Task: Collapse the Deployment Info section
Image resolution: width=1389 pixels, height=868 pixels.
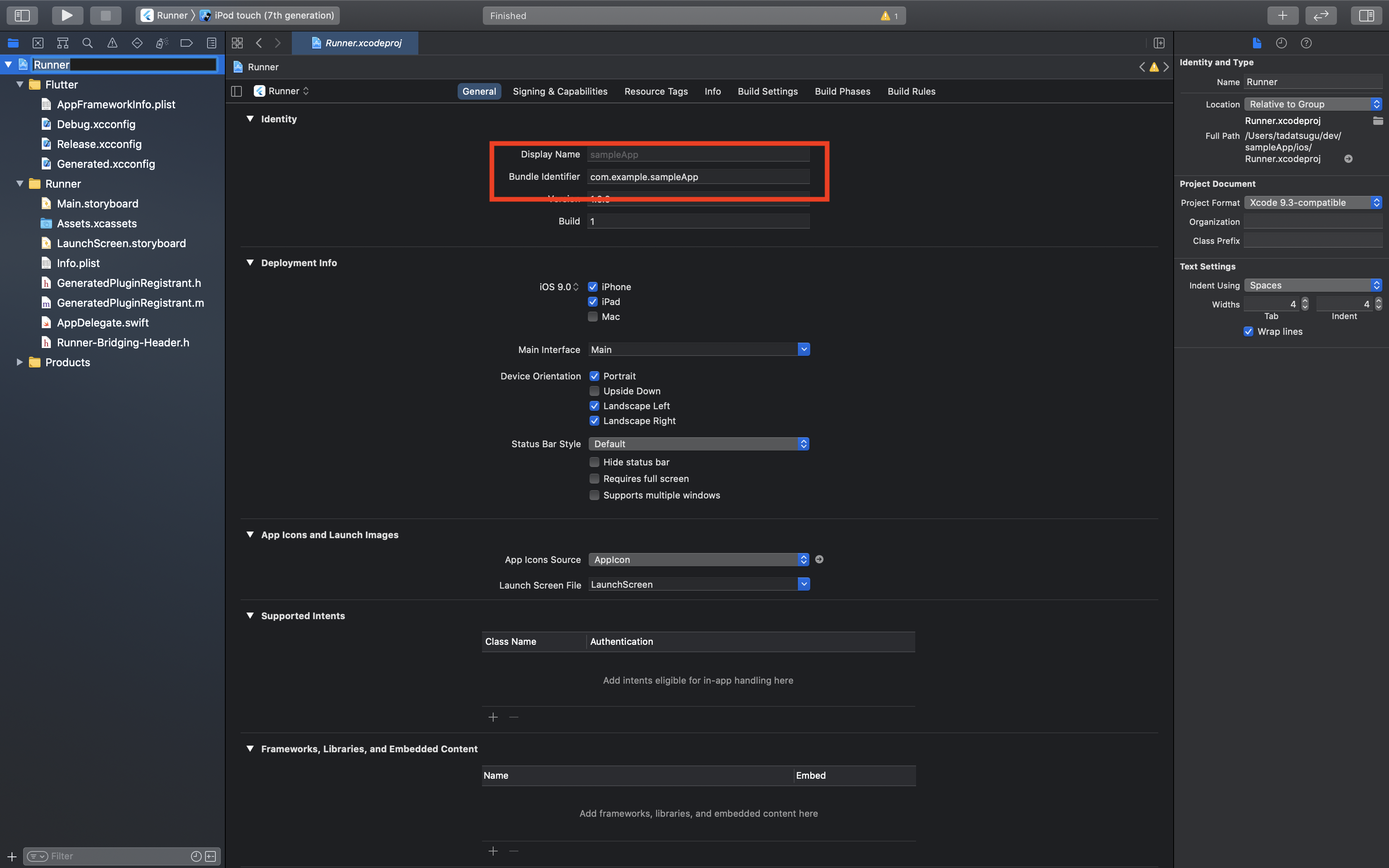Action: click(x=250, y=263)
